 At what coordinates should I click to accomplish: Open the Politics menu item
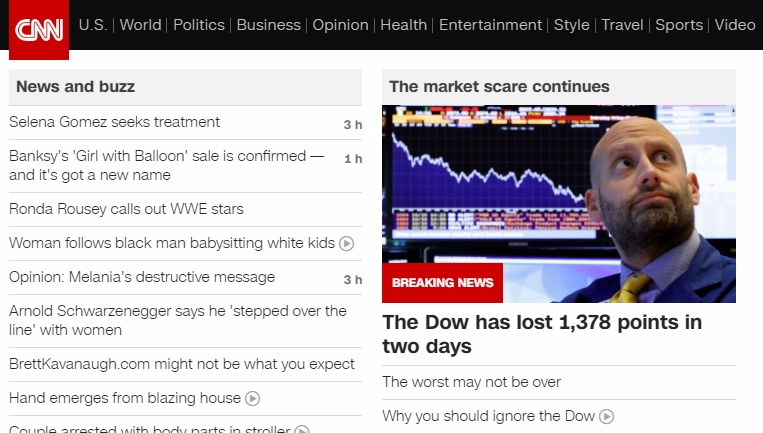[x=199, y=25]
